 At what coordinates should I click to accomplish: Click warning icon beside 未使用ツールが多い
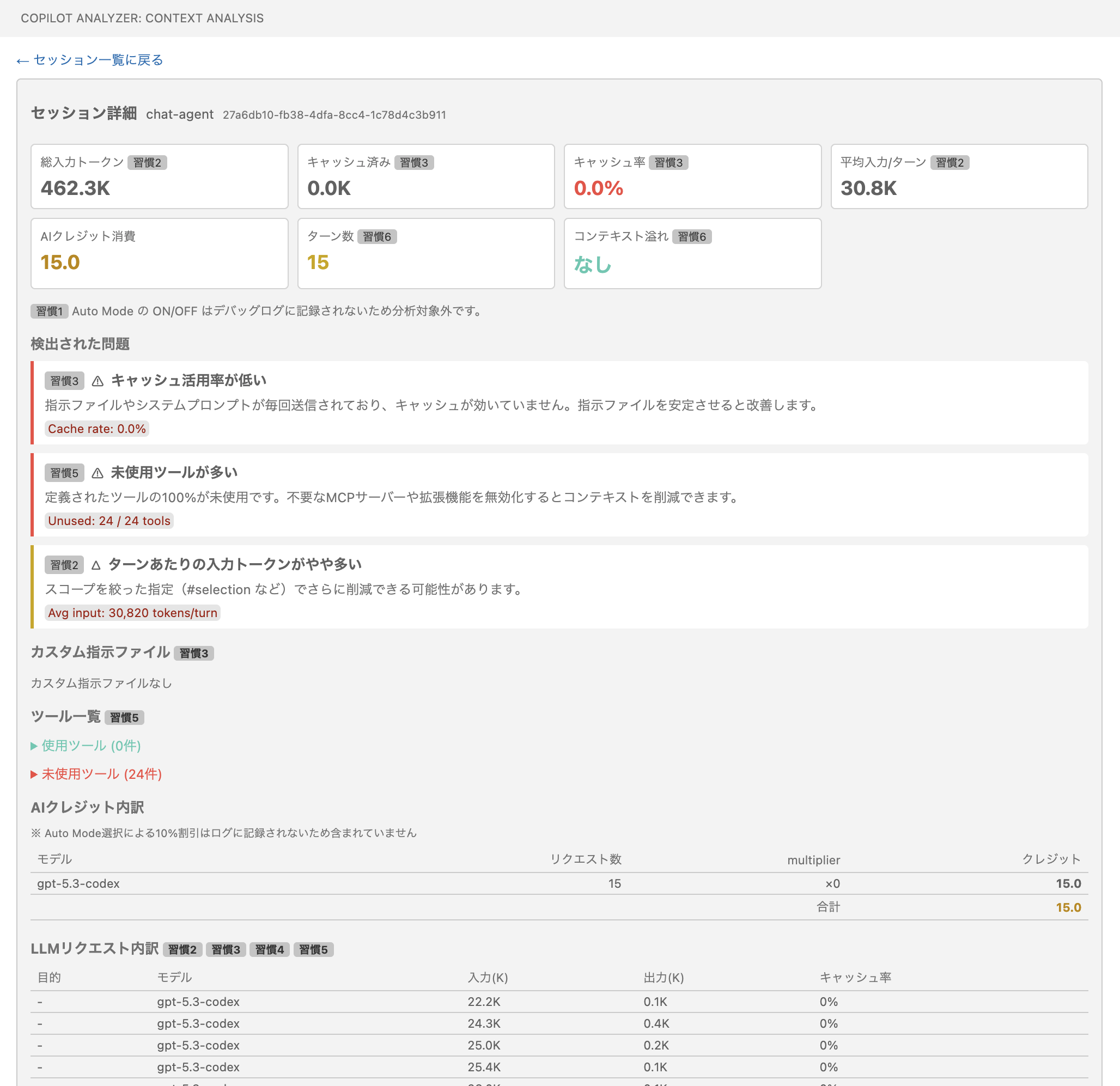(98, 473)
